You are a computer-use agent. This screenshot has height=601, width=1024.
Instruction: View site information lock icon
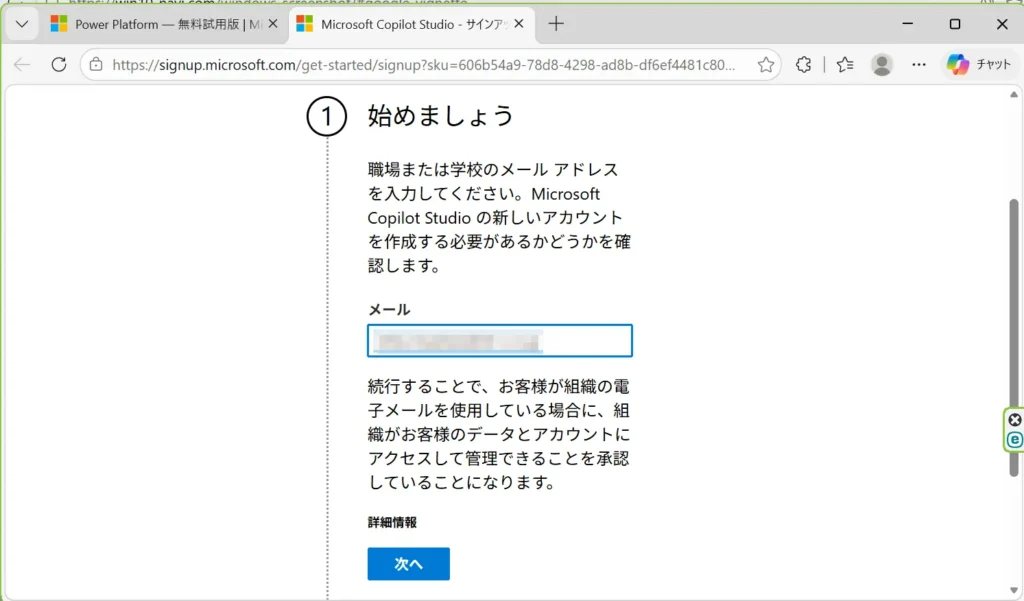tap(96, 65)
